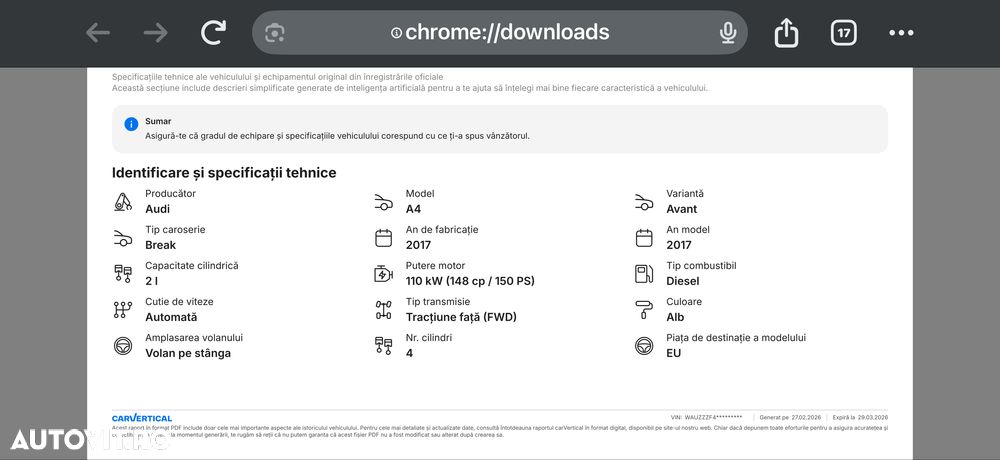Select the destination market value EU
1000x460 pixels.
673,353
